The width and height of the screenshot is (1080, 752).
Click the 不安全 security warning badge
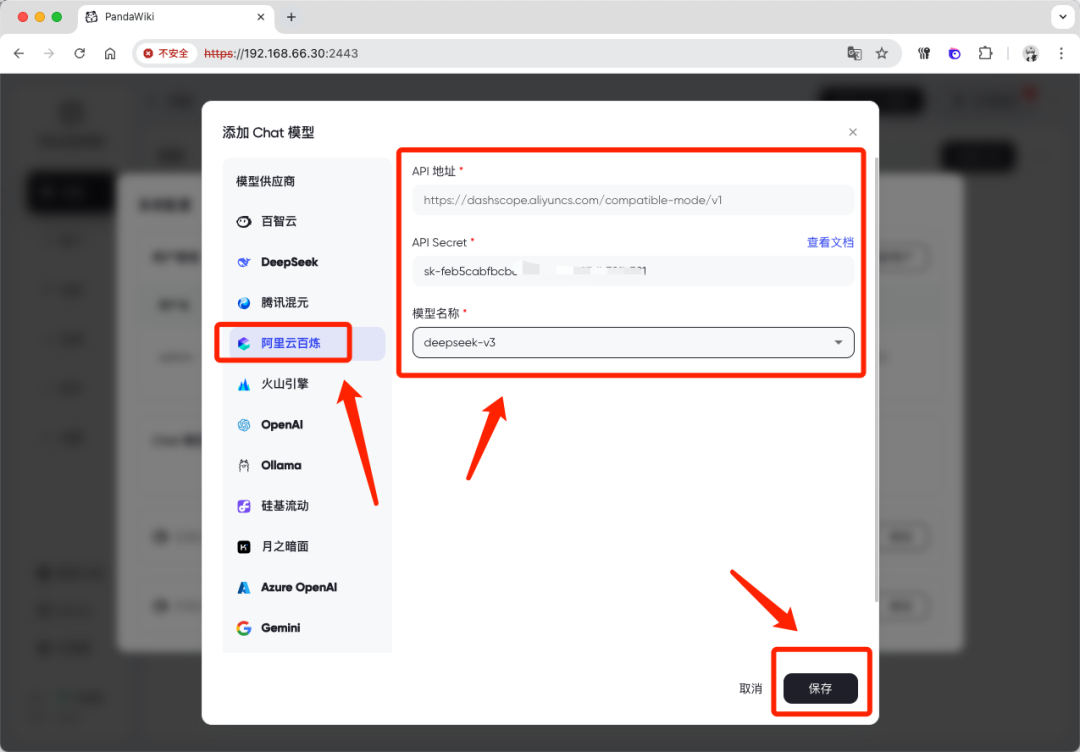click(166, 53)
